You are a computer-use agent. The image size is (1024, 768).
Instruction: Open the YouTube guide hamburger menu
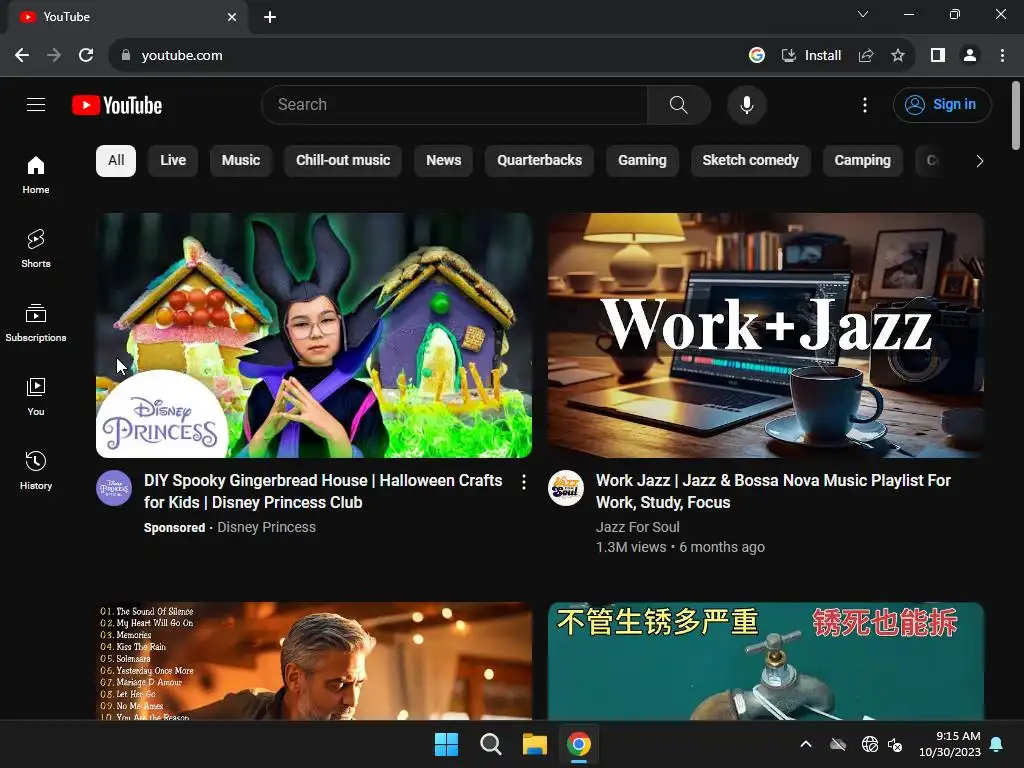point(36,104)
